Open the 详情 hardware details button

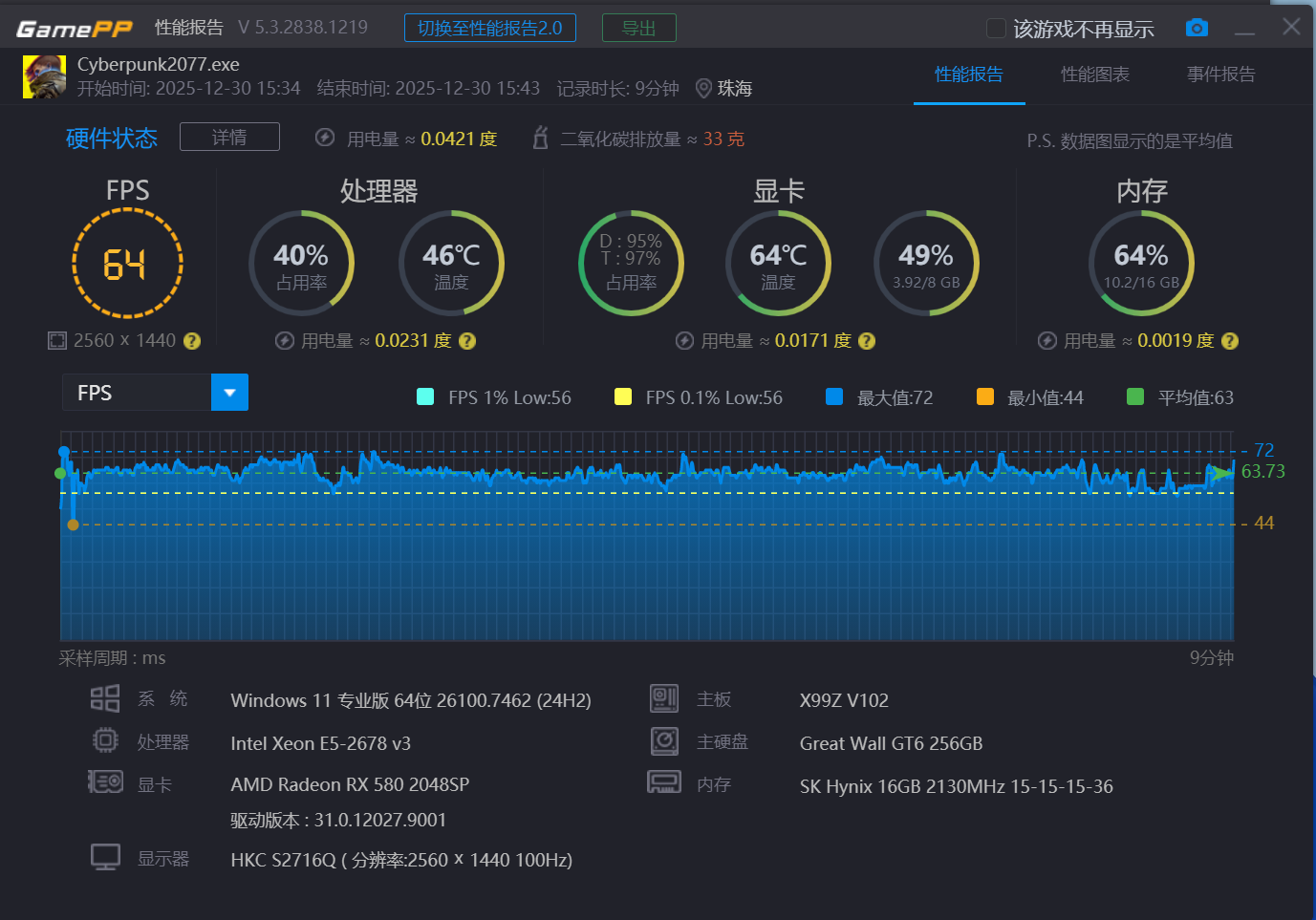(229, 138)
